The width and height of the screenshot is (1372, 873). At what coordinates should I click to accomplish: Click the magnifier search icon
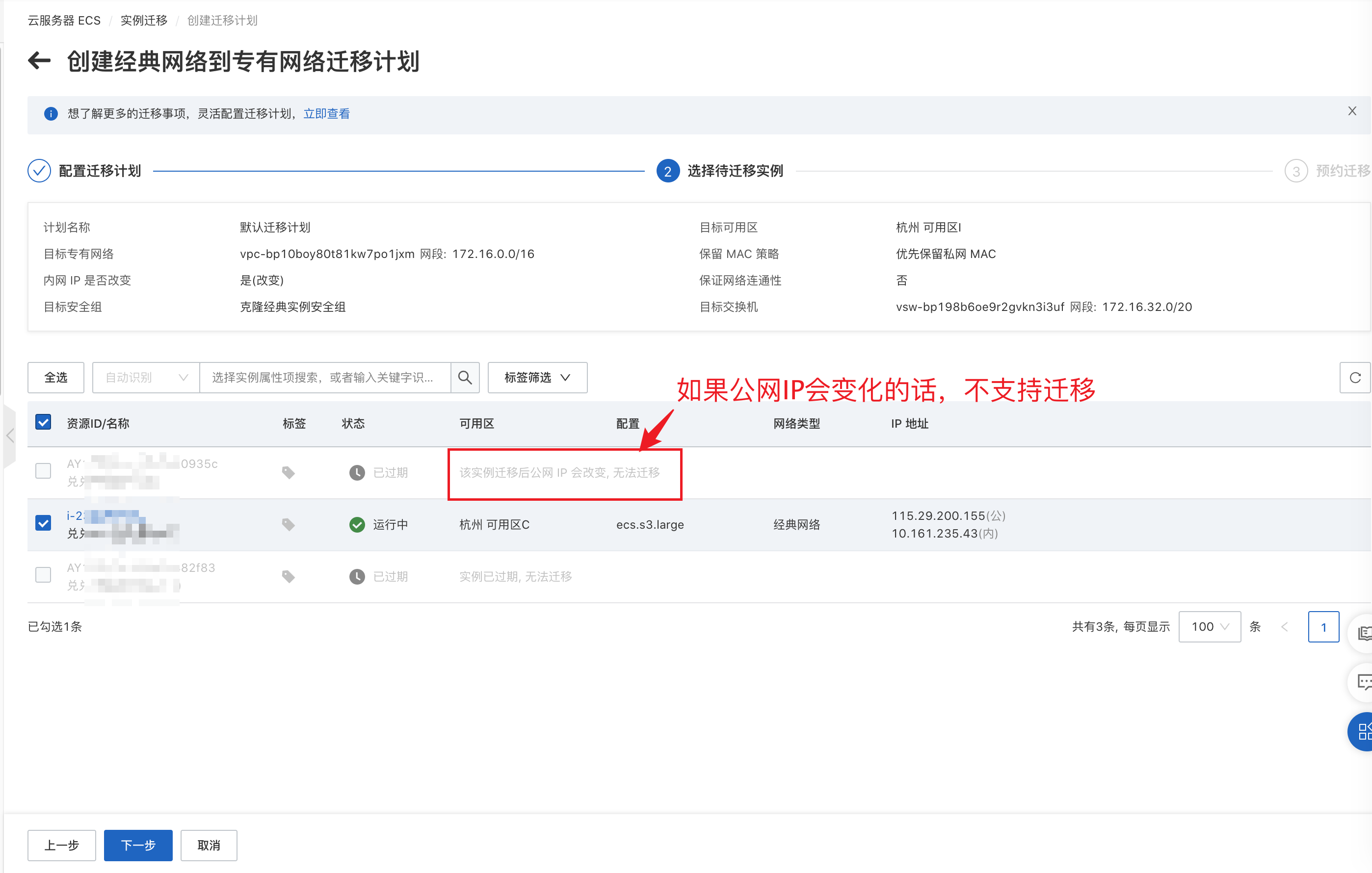point(465,378)
